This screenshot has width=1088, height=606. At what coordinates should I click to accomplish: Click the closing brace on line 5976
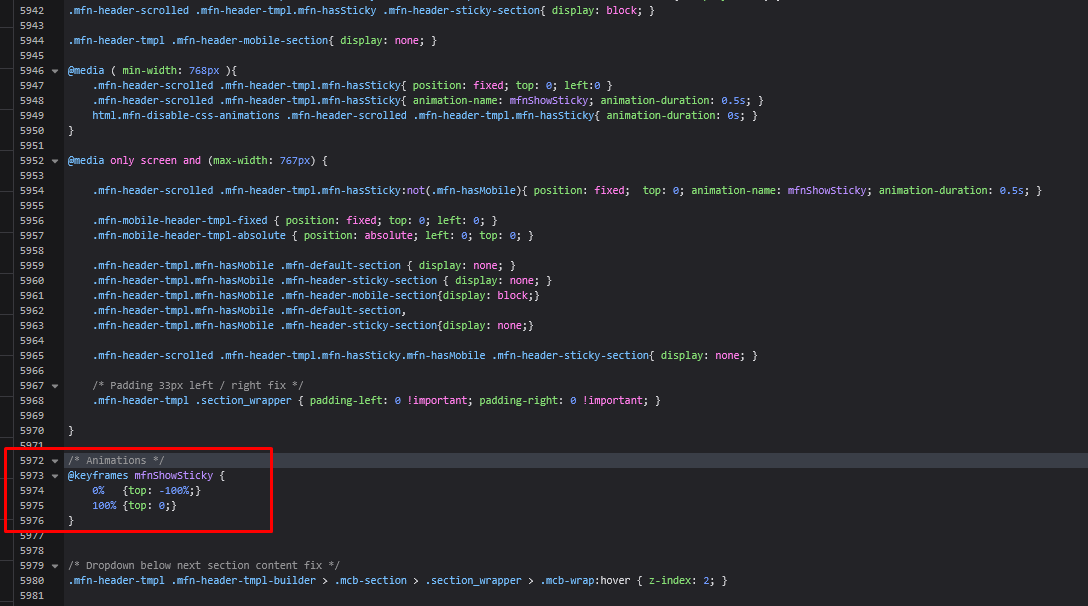(71, 521)
